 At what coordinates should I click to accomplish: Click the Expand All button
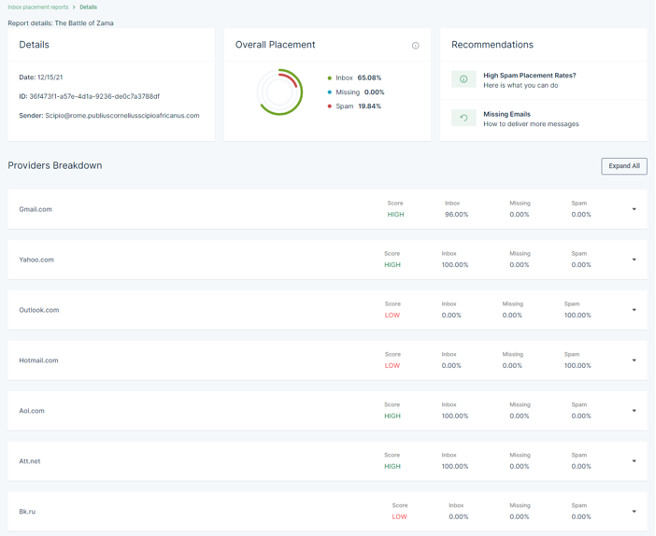coord(624,166)
